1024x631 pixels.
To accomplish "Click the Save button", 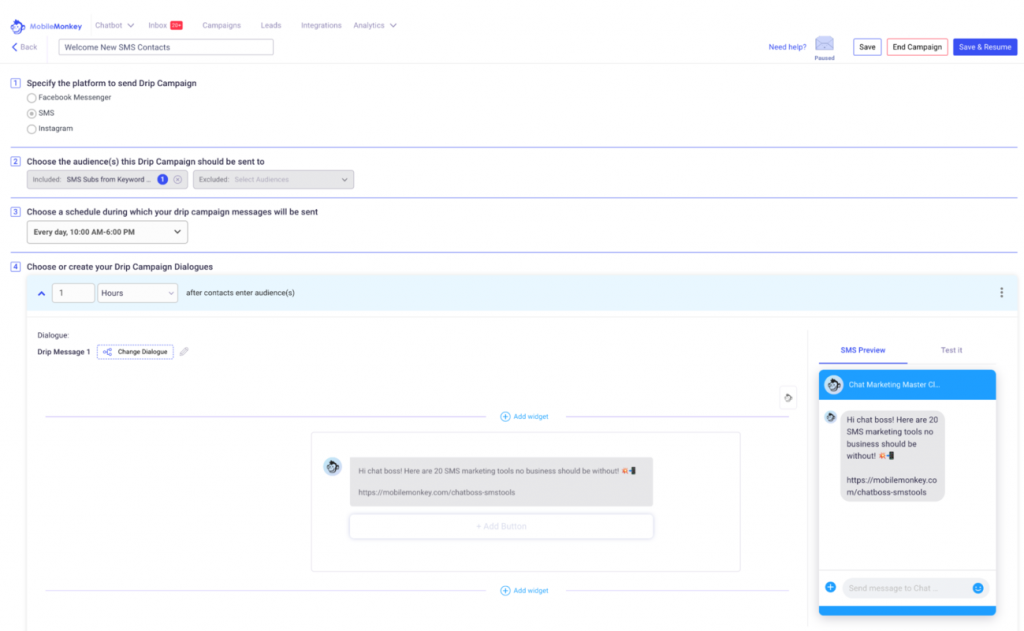I will (x=867, y=47).
